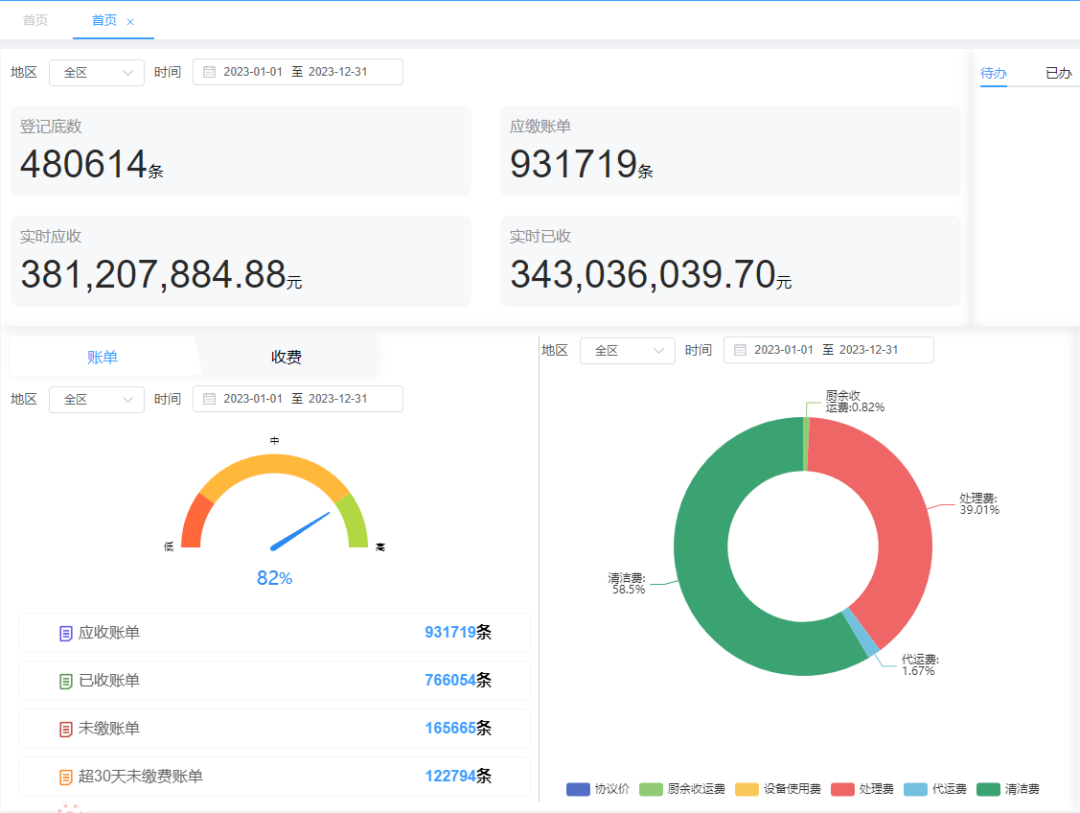The width and height of the screenshot is (1080, 813).
Task: Click the 931719 应收账单 count link
Action: (450, 633)
